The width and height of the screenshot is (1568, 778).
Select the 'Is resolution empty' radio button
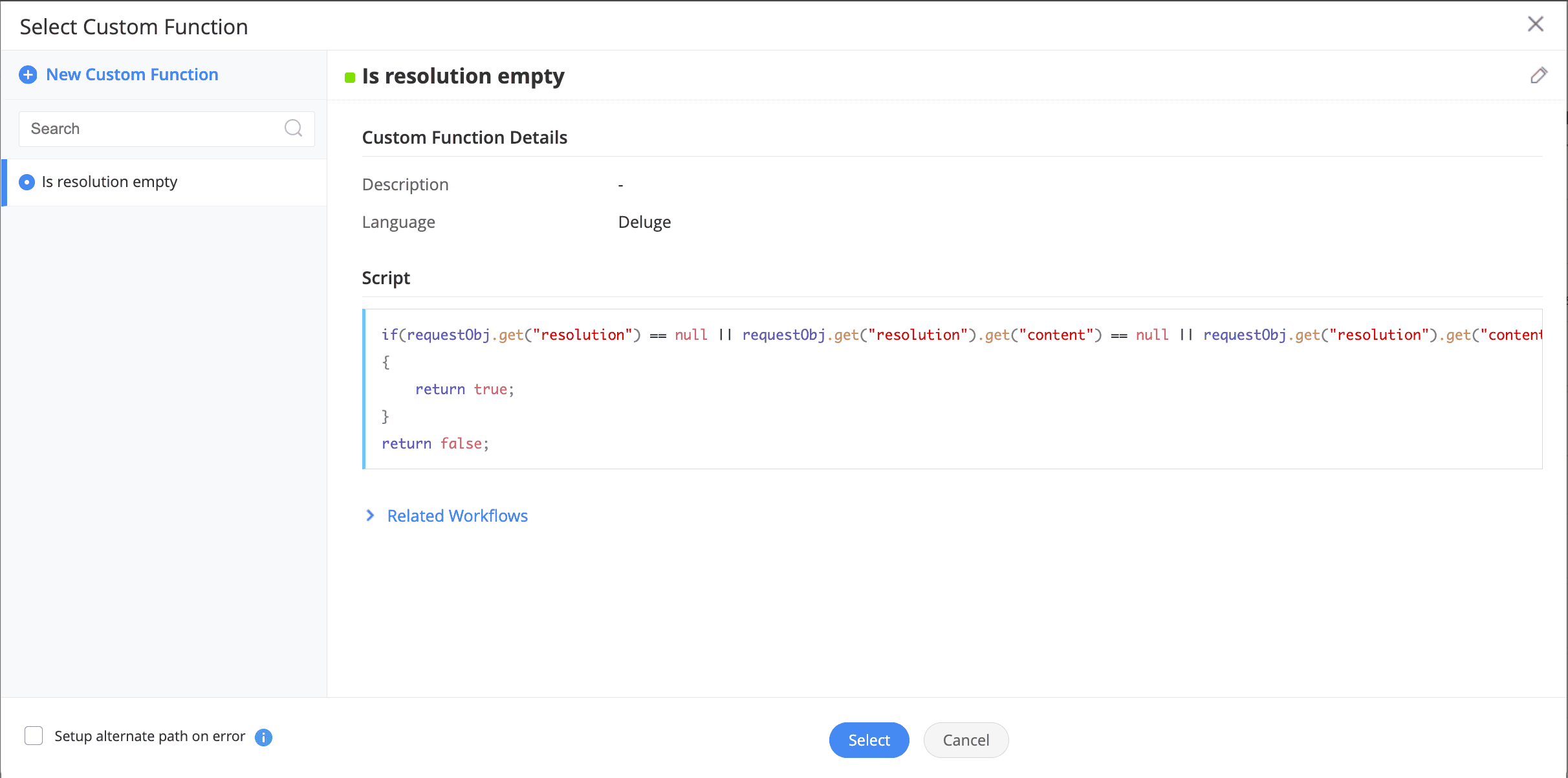(x=27, y=183)
